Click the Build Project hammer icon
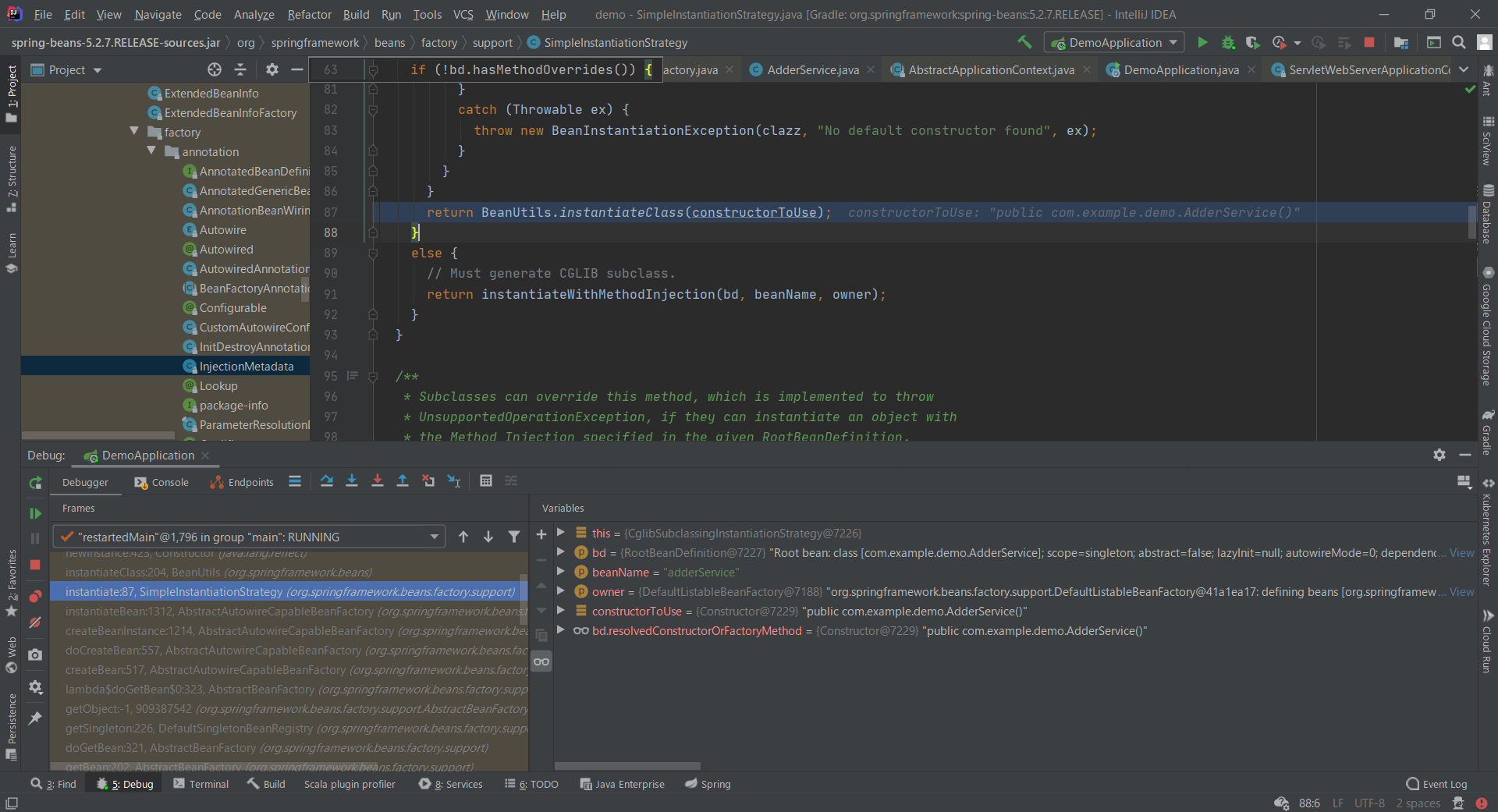 click(x=1024, y=42)
